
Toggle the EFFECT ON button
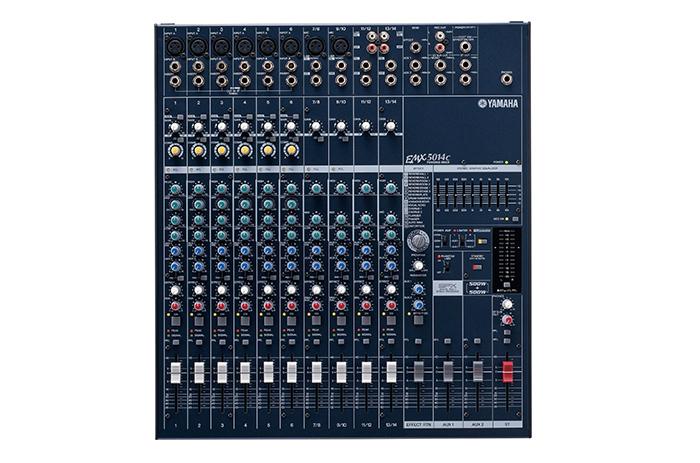(418, 321)
